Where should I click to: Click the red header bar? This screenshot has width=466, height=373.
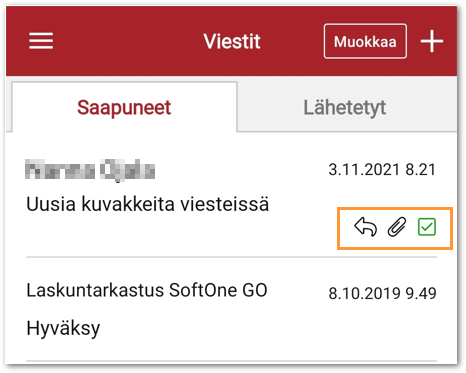231,41
